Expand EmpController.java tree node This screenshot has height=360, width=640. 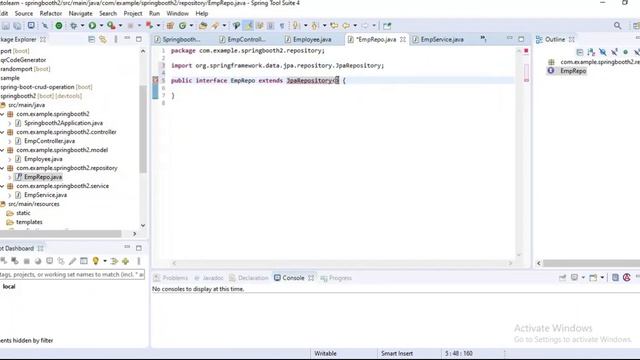[x=10, y=141]
